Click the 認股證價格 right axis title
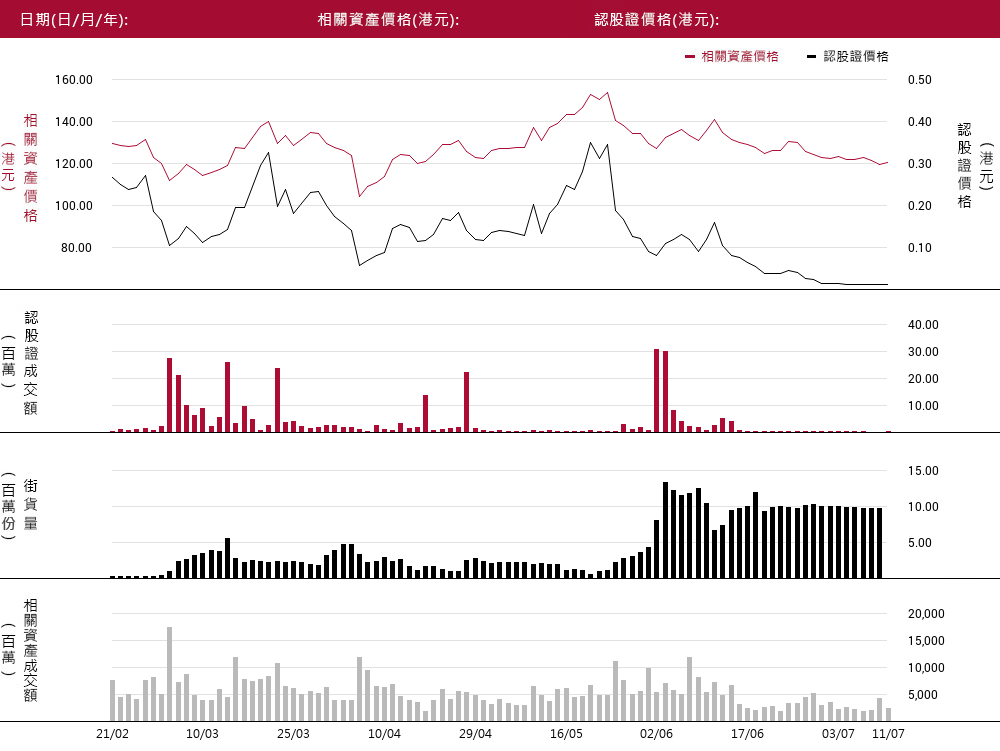Screen dimensions: 1000x751 tap(964, 166)
